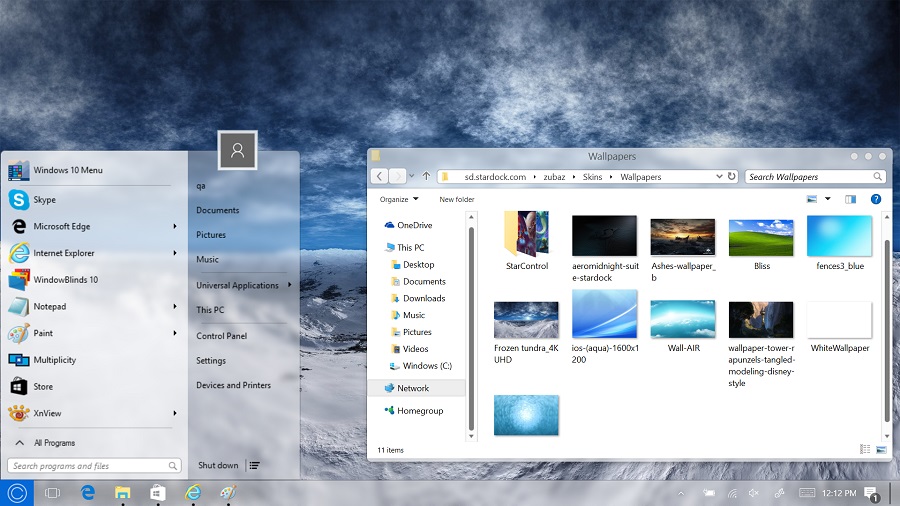Screen dimensions: 900x506
Task: Click Skins in address breadcrumb
Action: [x=592, y=177]
